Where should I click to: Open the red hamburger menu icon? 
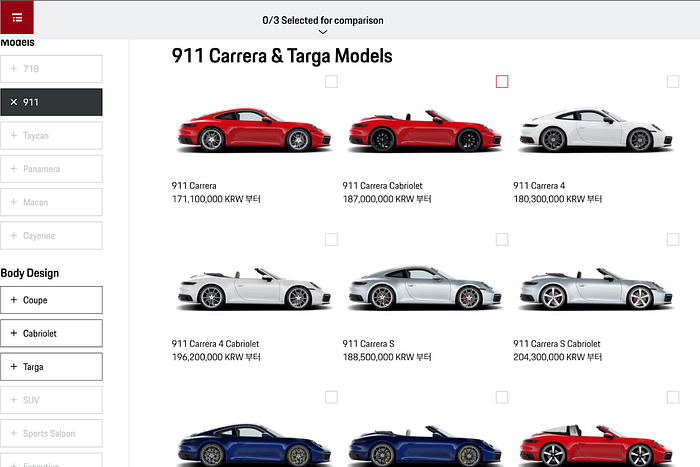(17, 17)
